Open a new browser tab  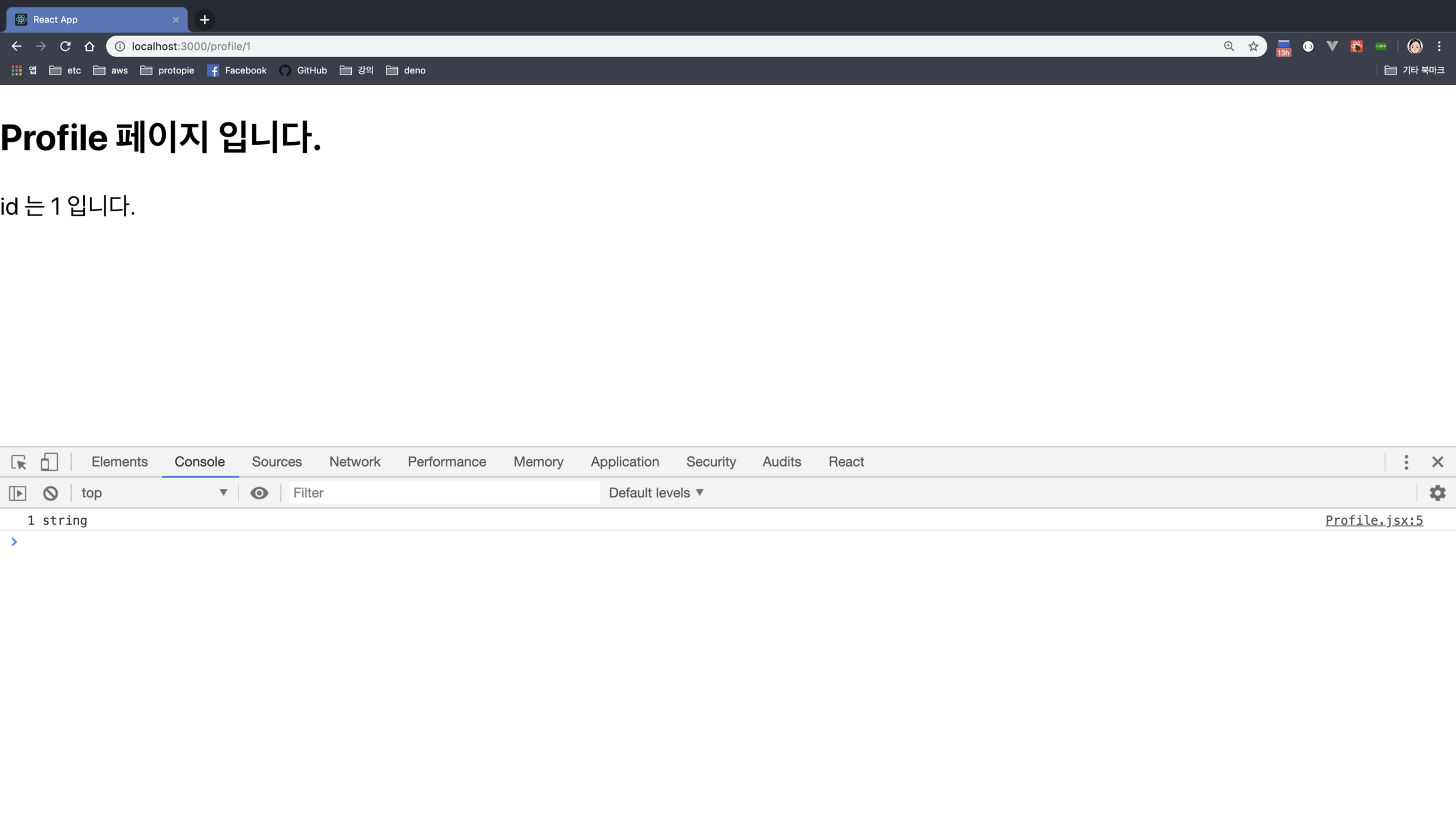click(205, 19)
